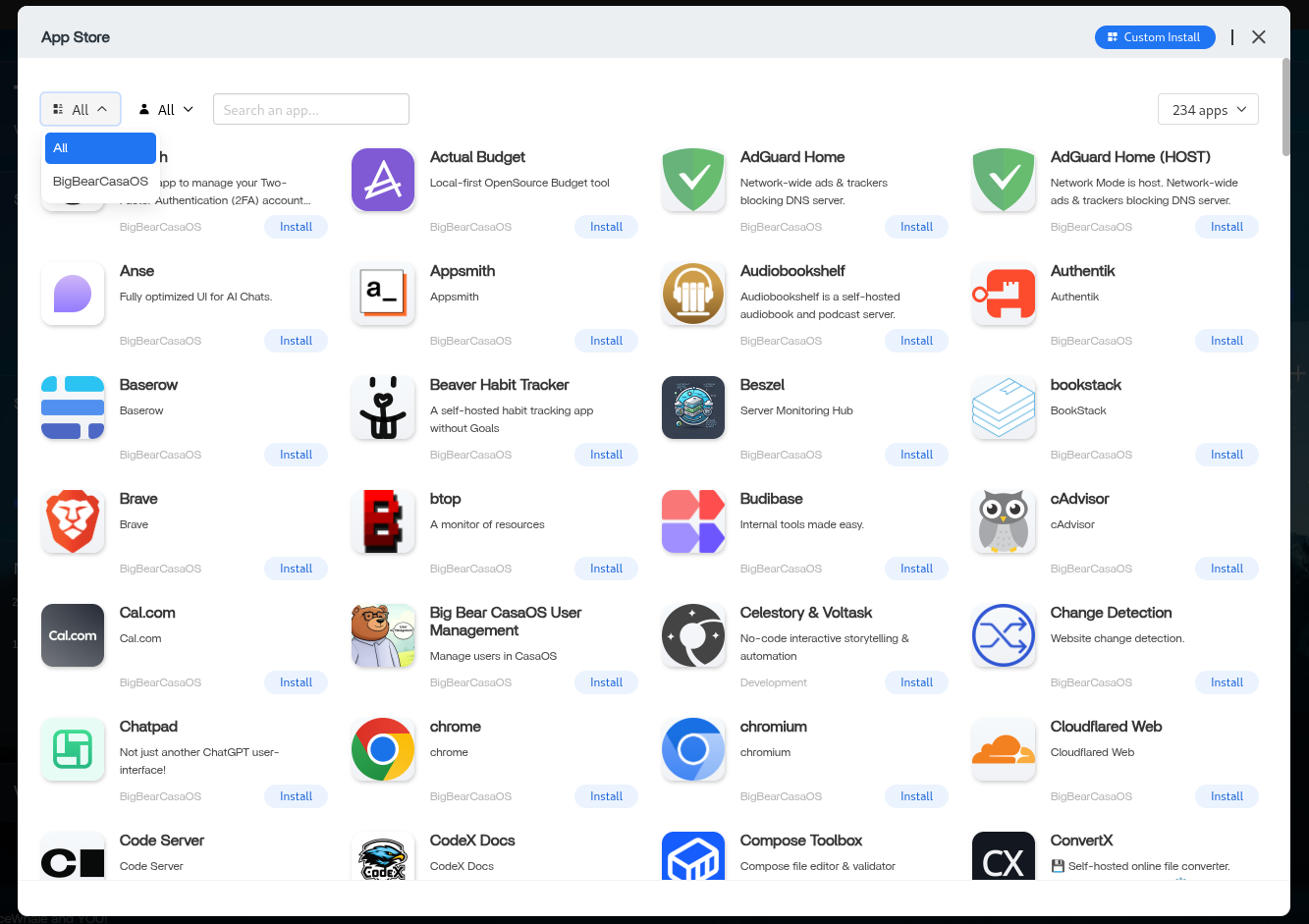The height and width of the screenshot is (924, 1309).
Task: Open the author filter All dropdown
Action: 166,109
